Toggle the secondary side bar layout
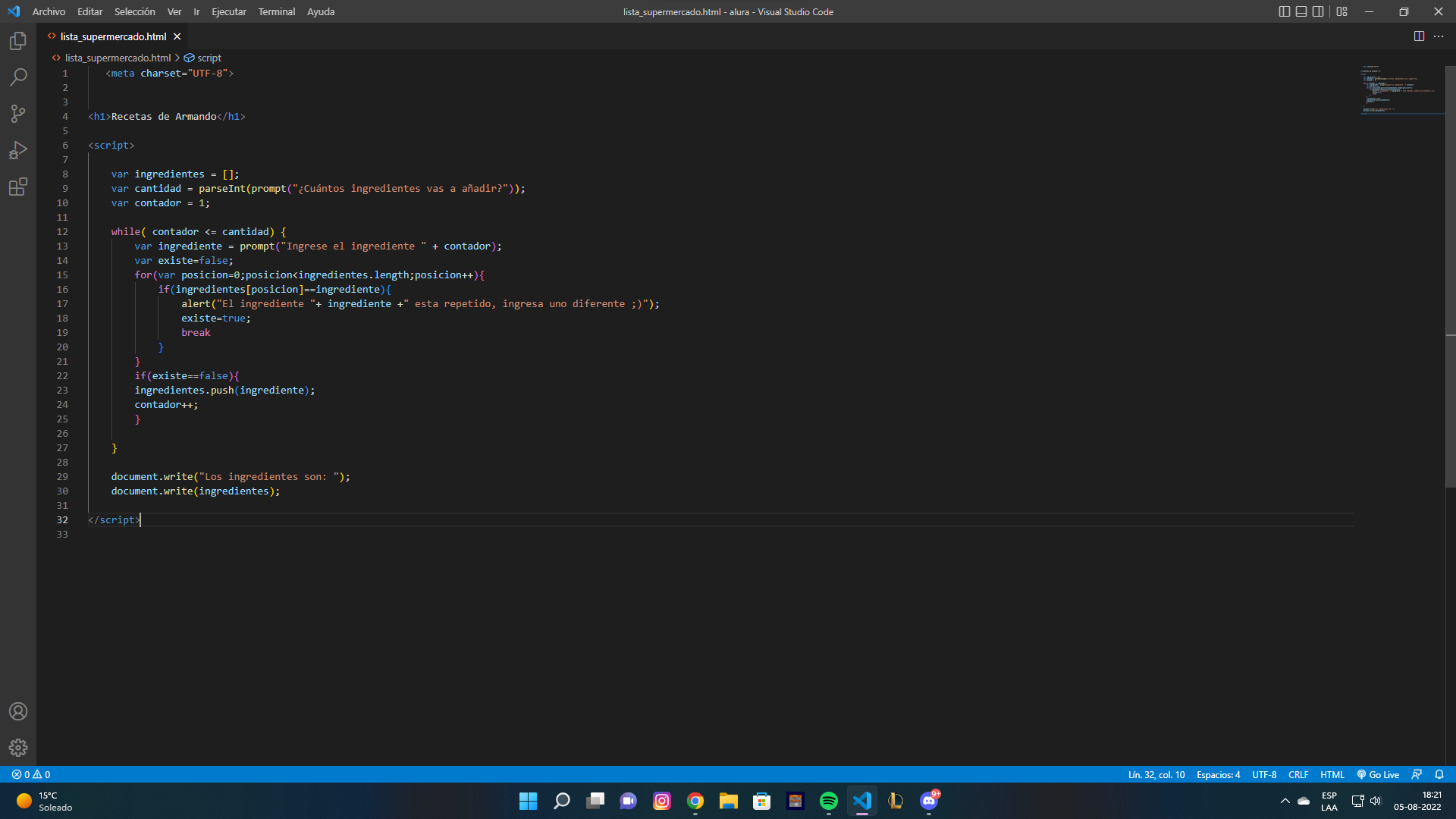The image size is (1456, 819). (1318, 11)
